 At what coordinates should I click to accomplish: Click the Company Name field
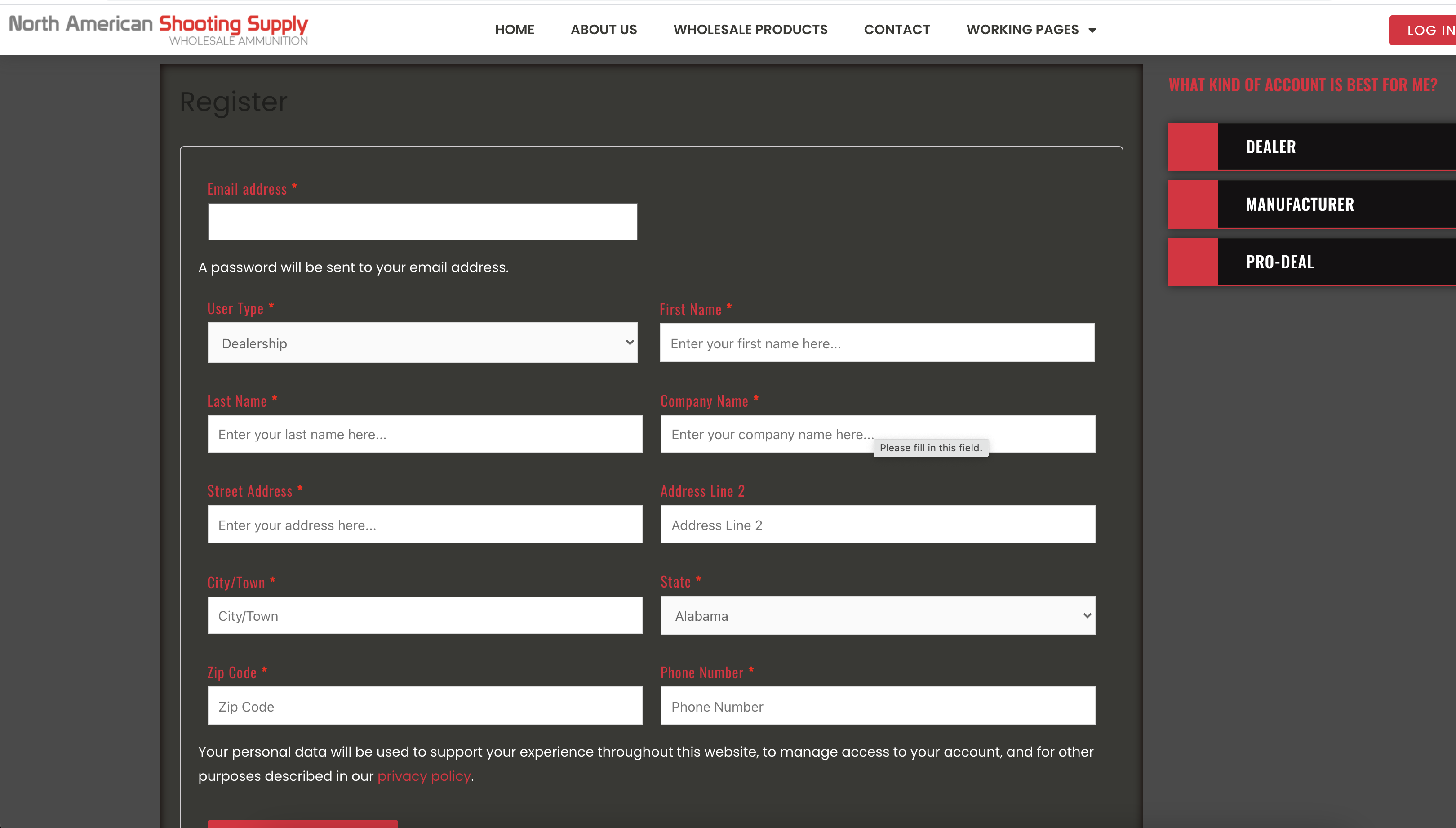[x=877, y=434]
